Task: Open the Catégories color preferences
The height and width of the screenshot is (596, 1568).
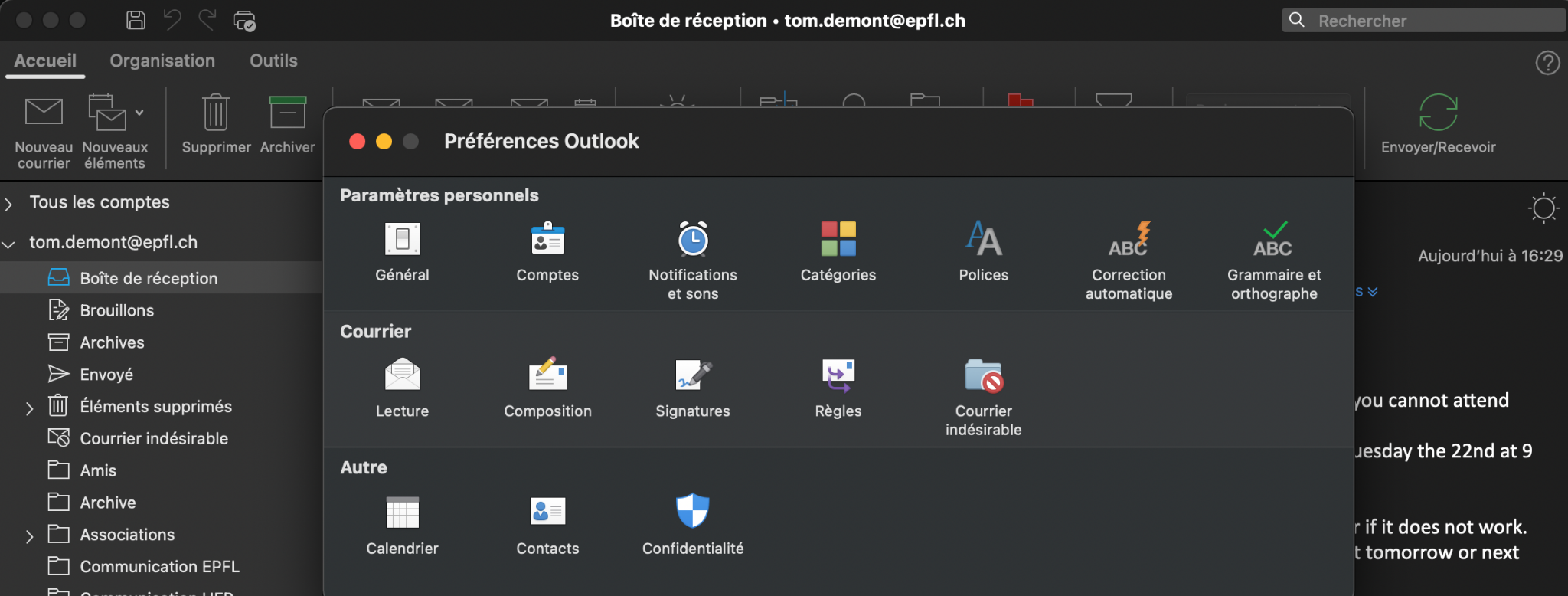Action: (838, 251)
